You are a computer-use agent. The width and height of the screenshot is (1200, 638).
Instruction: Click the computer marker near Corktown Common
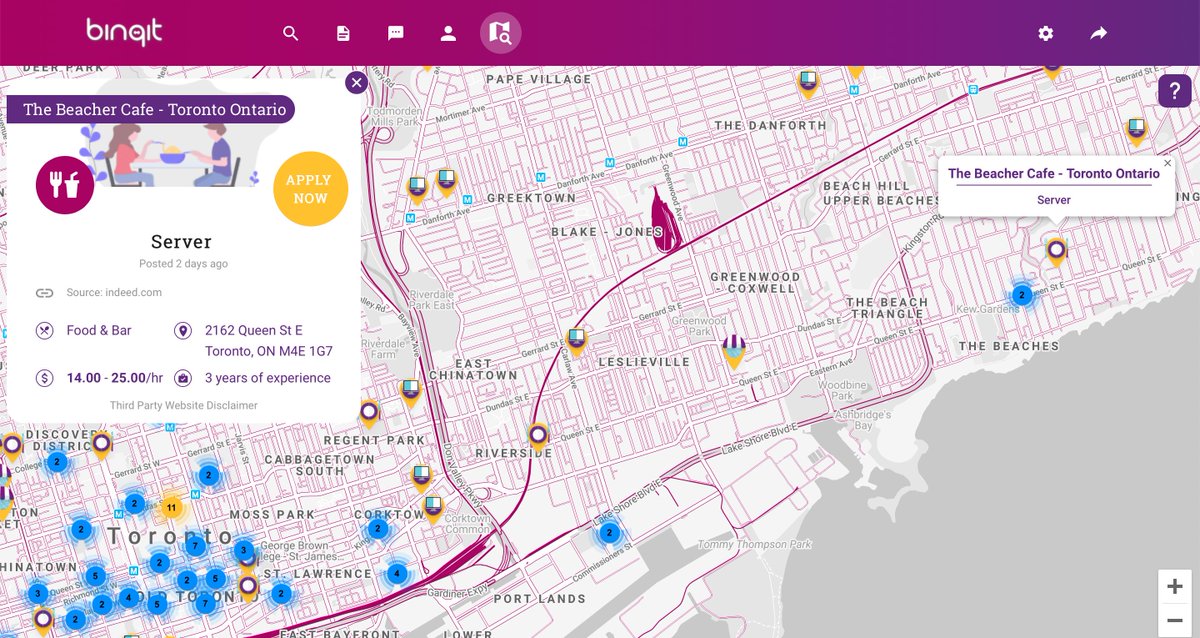[x=432, y=508]
